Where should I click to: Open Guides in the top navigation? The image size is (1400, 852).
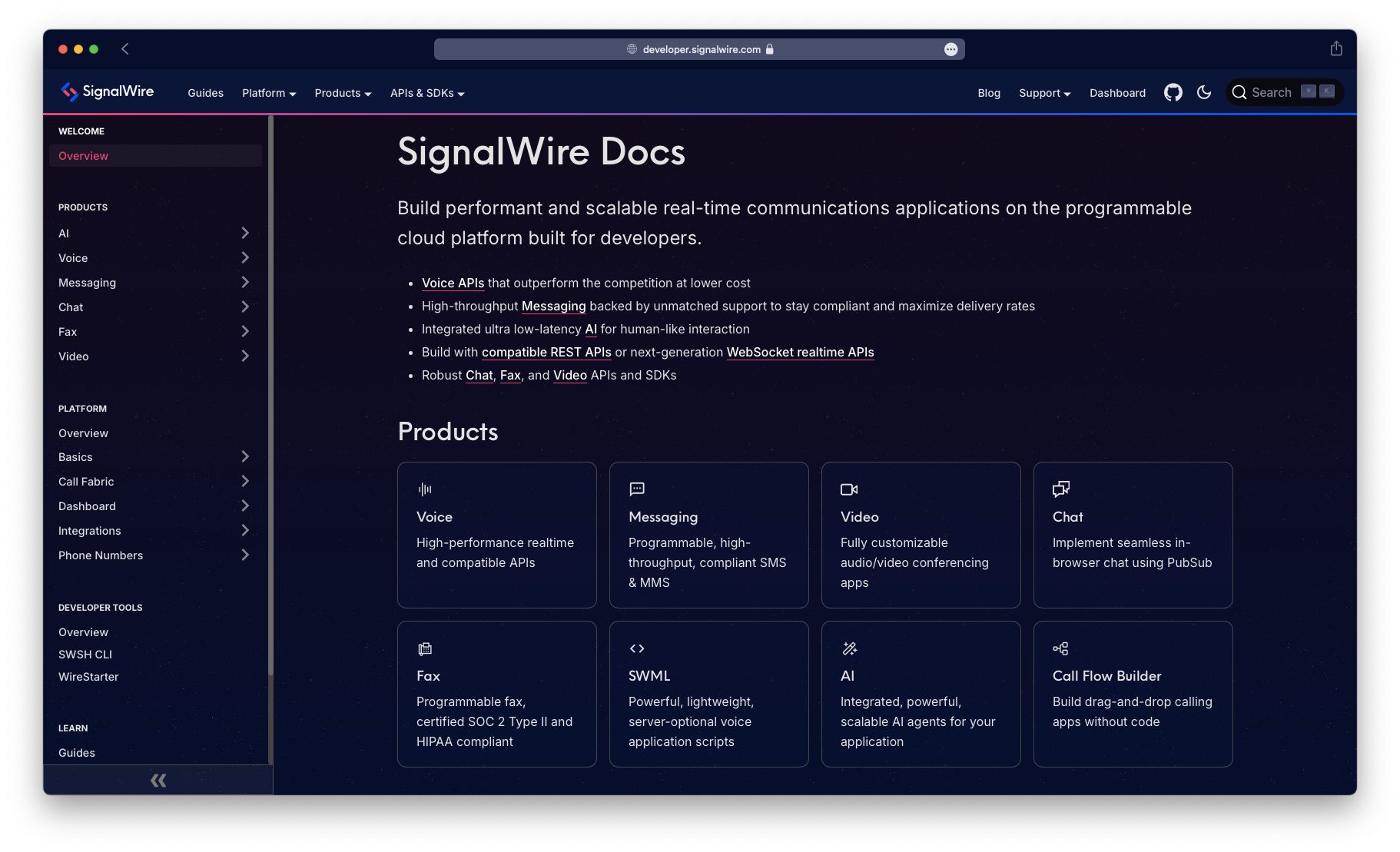[205, 93]
